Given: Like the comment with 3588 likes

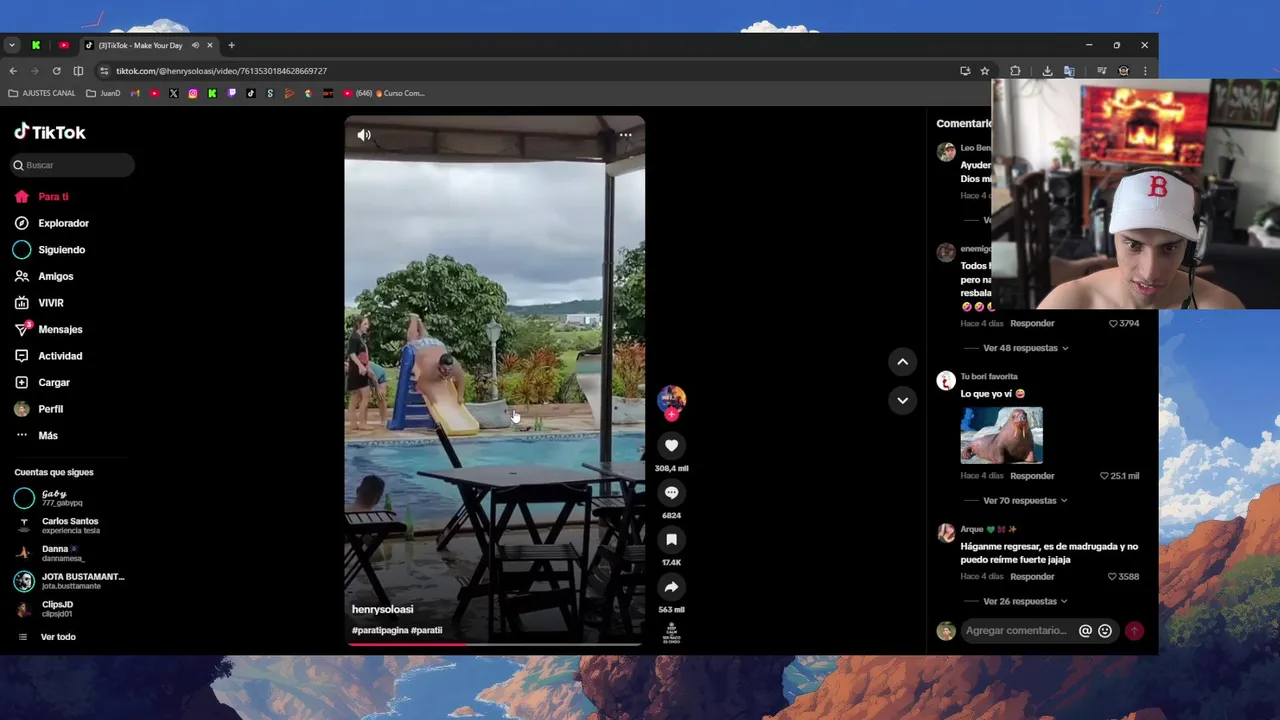Looking at the screenshot, I should 1112,577.
